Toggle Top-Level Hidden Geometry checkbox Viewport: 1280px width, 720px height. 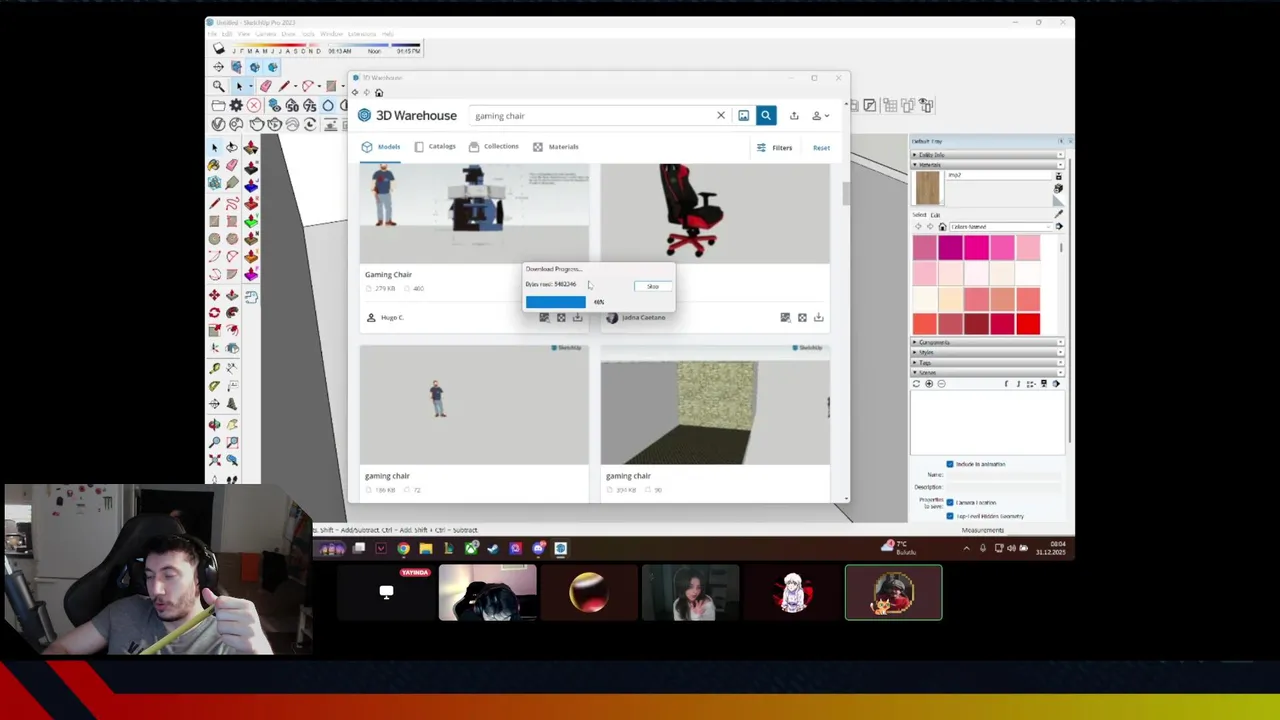(x=950, y=516)
